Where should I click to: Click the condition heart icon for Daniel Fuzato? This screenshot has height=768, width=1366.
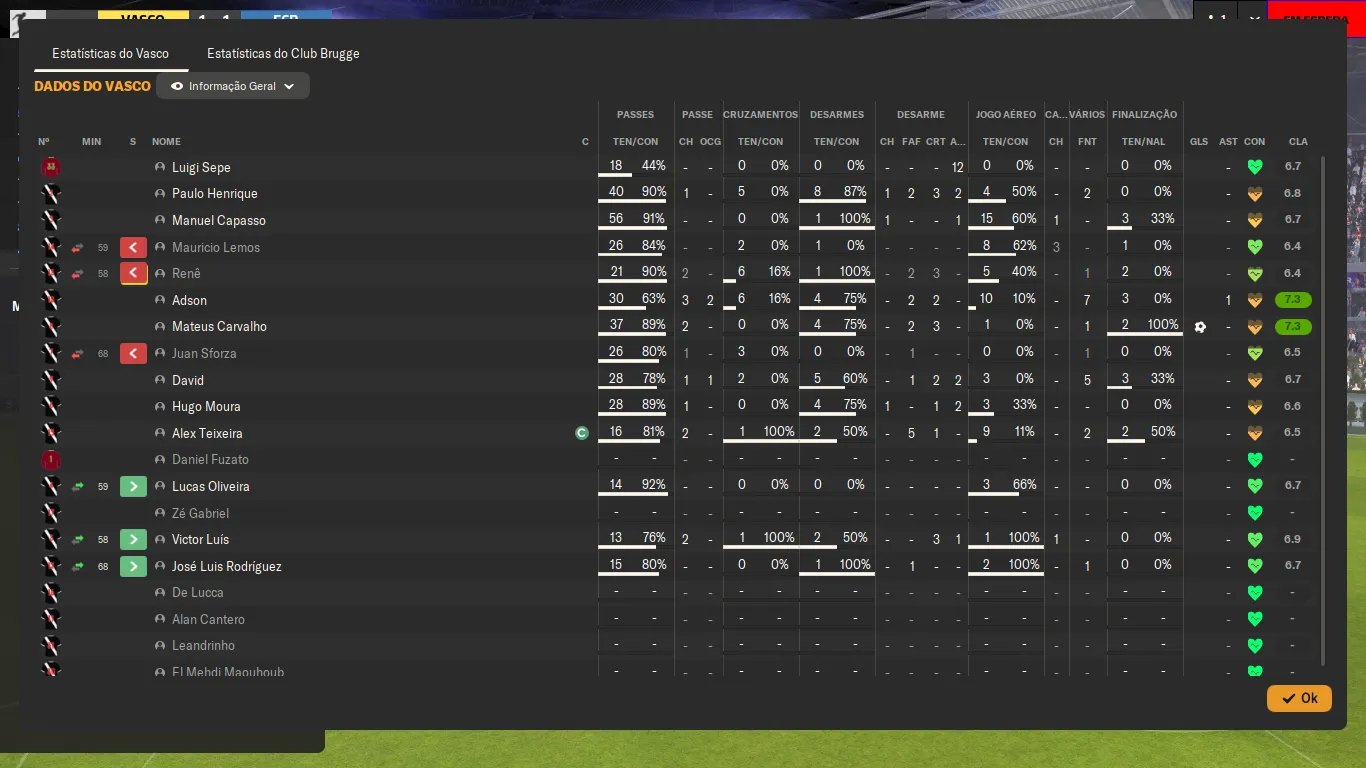coord(1255,460)
